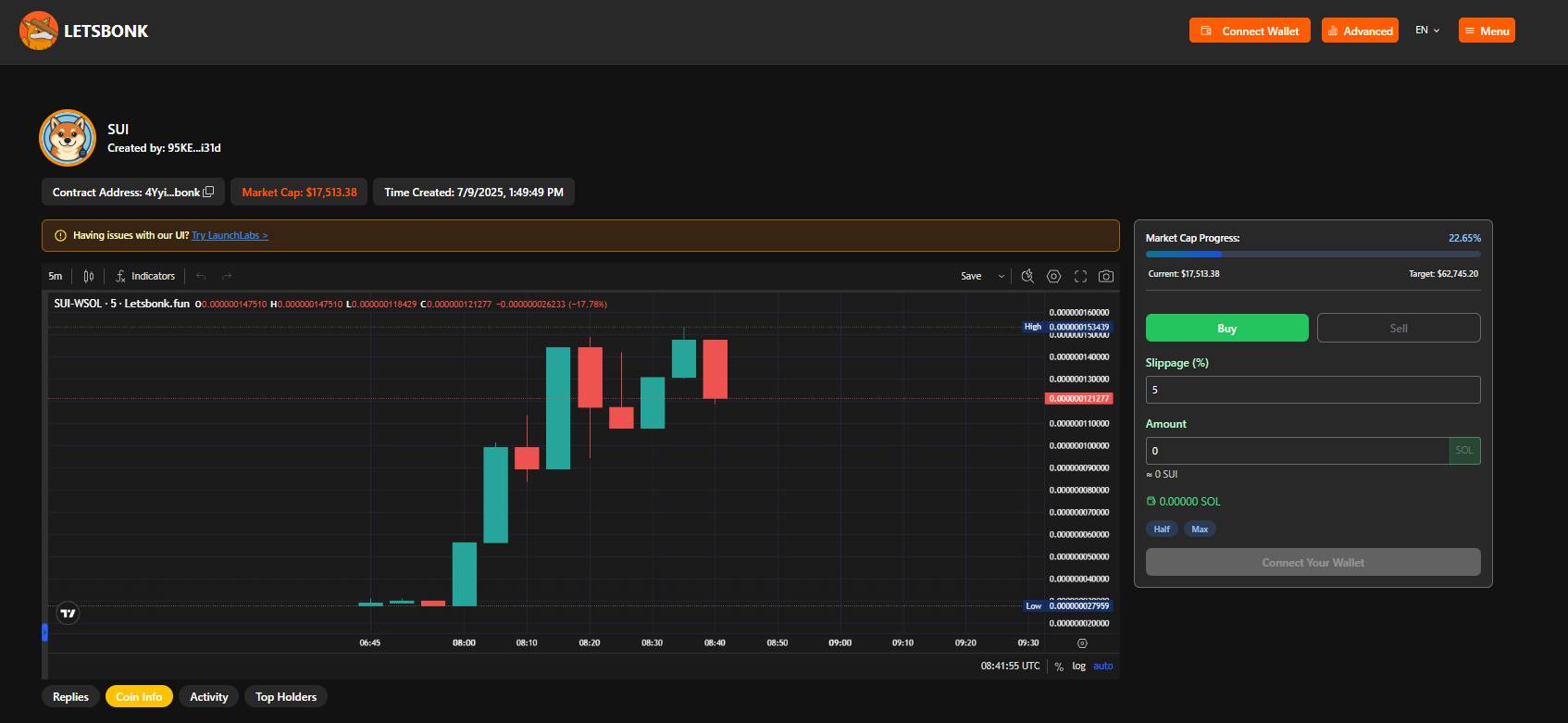Click the TradingView logo badge on chart

(68, 613)
